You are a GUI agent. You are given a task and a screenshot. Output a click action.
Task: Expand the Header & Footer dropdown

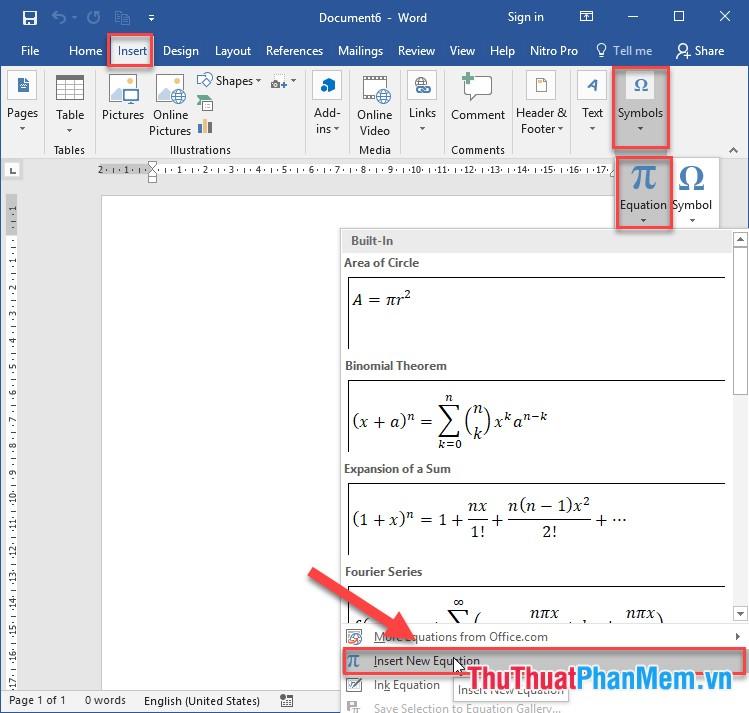(x=541, y=105)
